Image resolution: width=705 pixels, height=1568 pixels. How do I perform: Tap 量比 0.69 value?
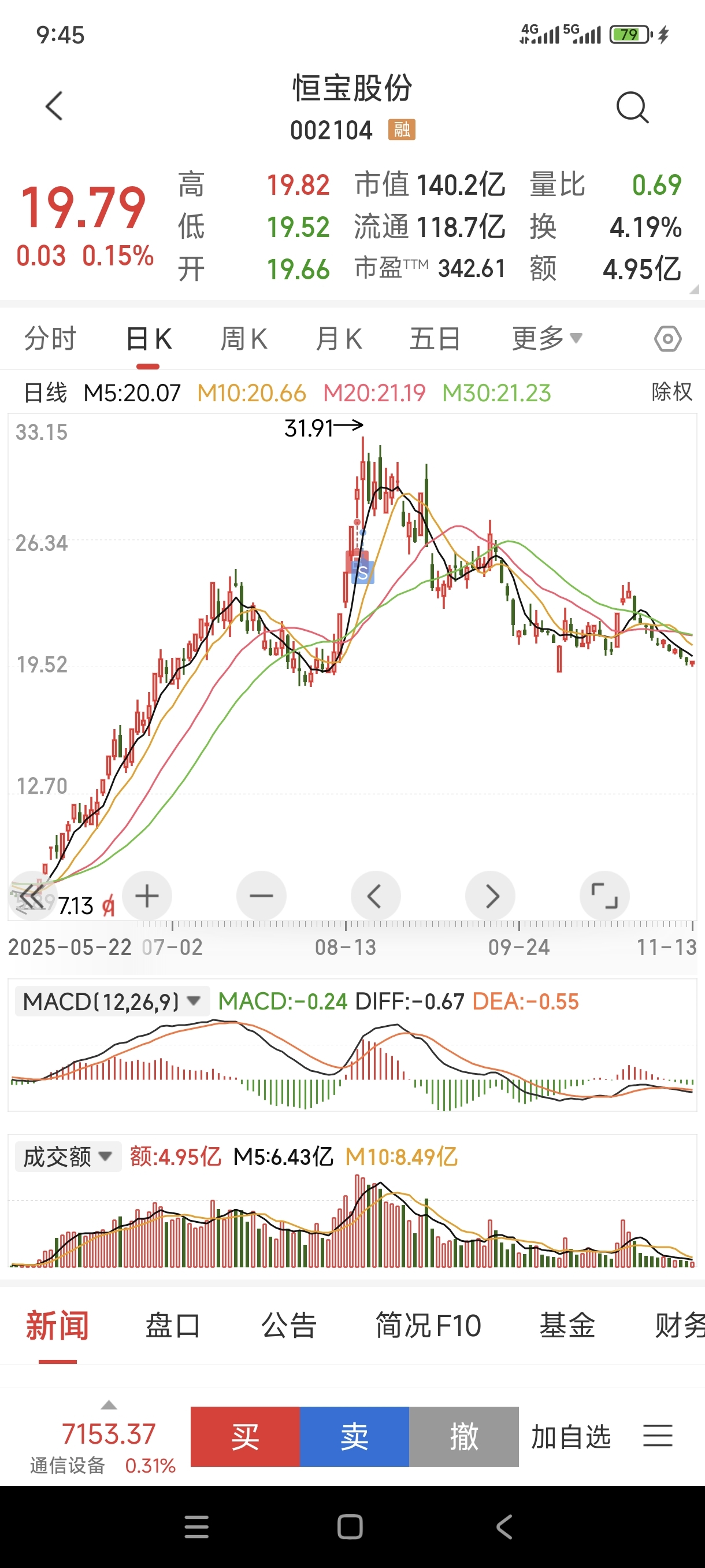[605, 184]
